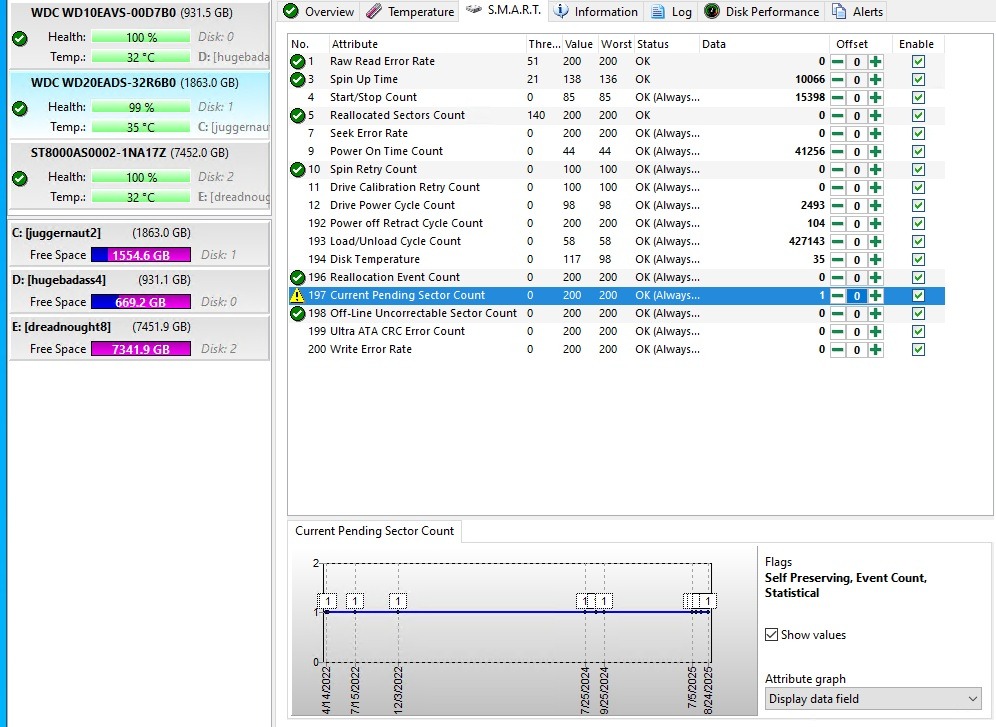The image size is (996, 727).
Task: Decrease offset for Disk Temperature
Action: (838, 260)
